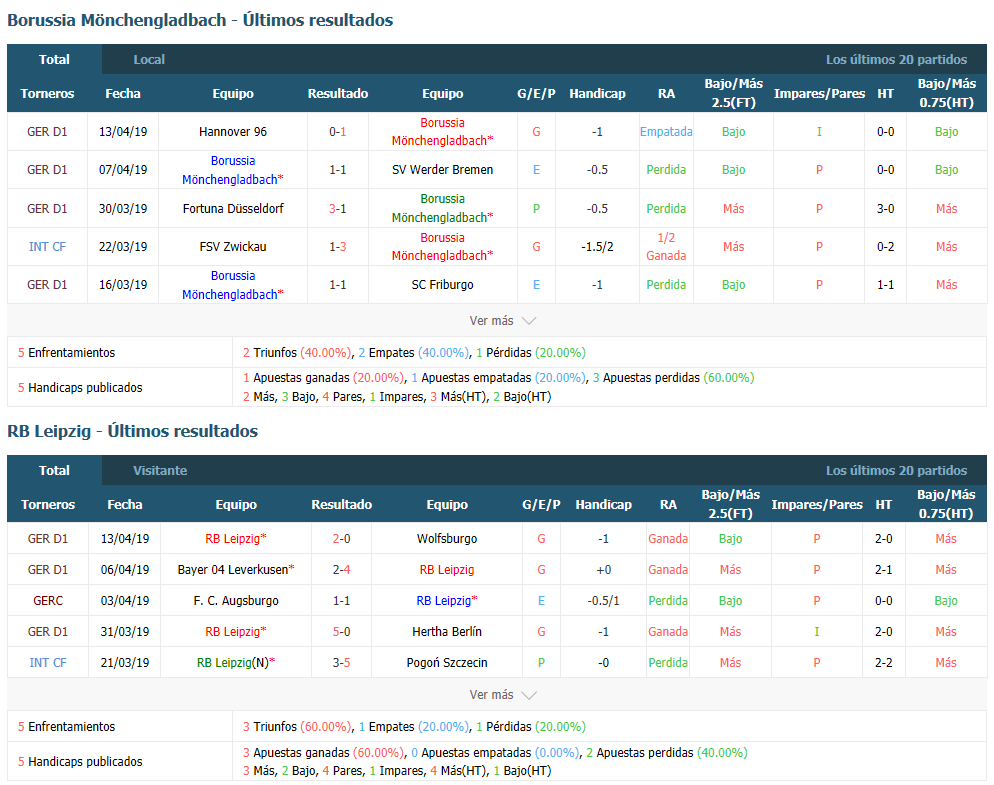Open F. C. Augsburgo team link
Screen dimensions: 994x785
(236, 600)
